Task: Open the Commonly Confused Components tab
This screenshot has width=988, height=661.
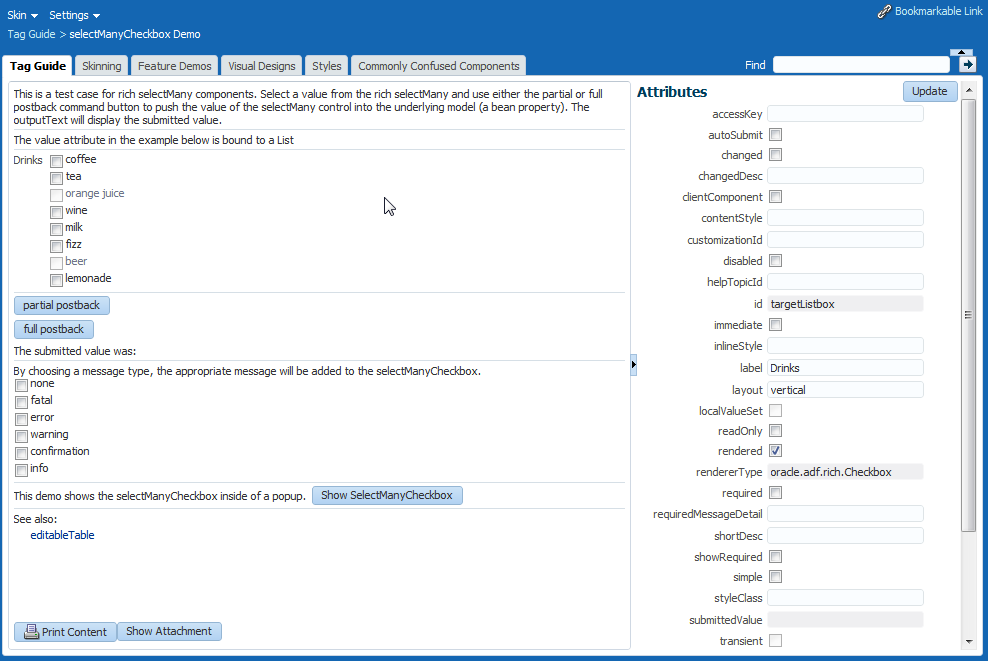Action: click(439, 66)
